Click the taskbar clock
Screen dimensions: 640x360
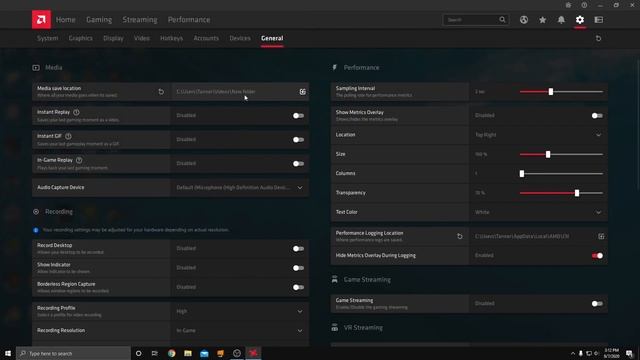pos(611,353)
